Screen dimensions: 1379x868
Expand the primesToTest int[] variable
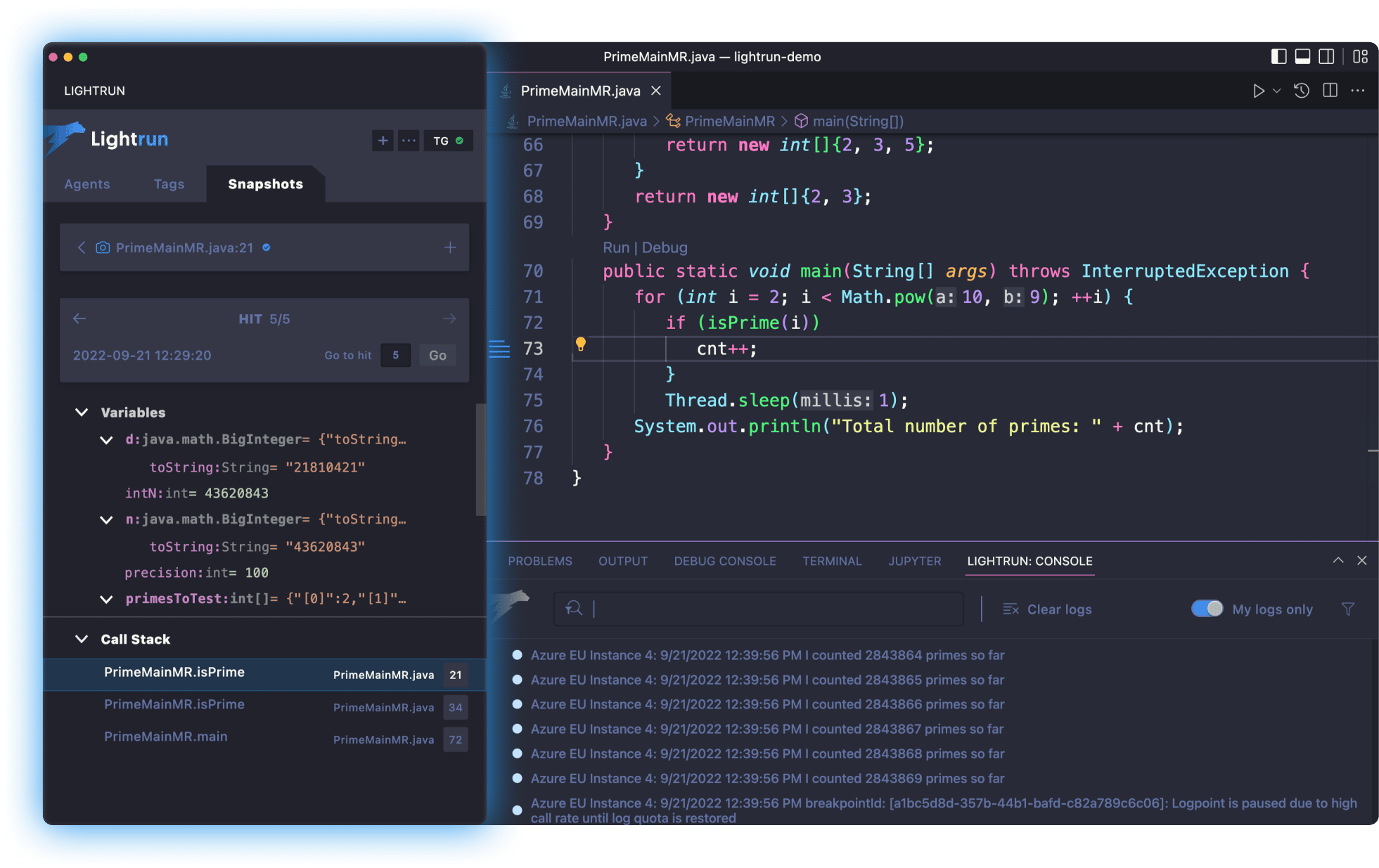(x=106, y=600)
